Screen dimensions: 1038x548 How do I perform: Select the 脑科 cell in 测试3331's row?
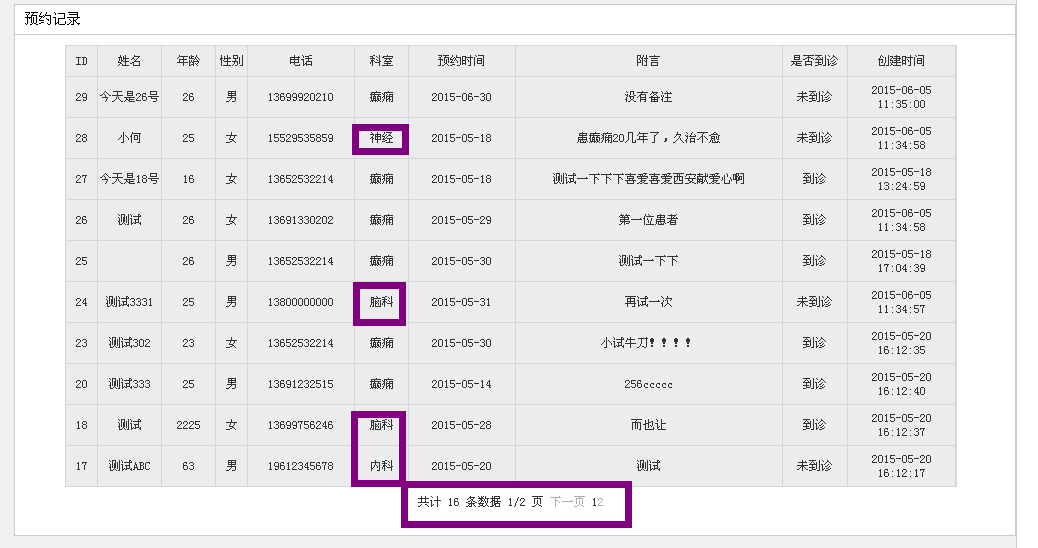[x=381, y=302]
